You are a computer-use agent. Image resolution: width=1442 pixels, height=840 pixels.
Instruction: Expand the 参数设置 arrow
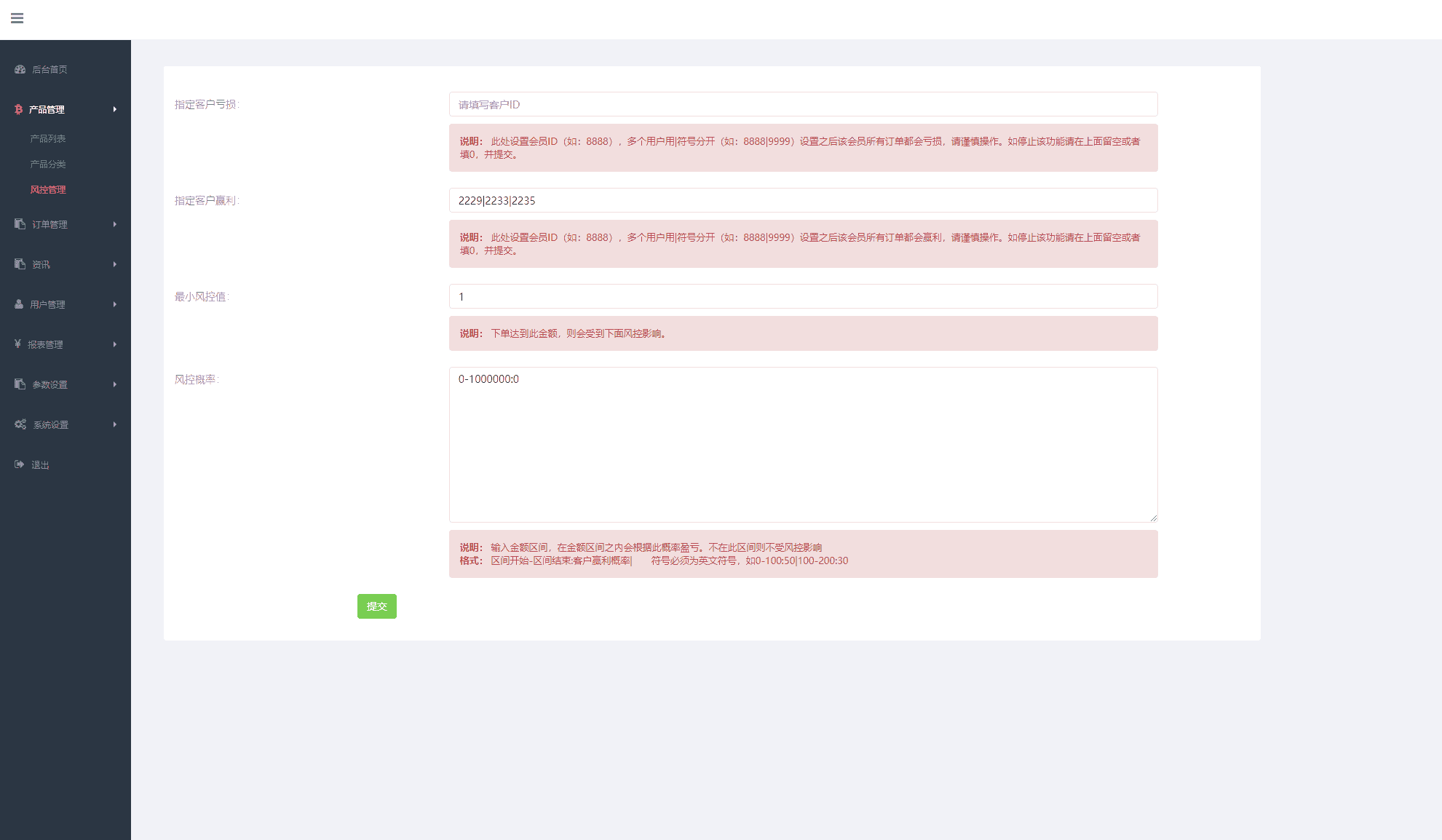(114, 384)
